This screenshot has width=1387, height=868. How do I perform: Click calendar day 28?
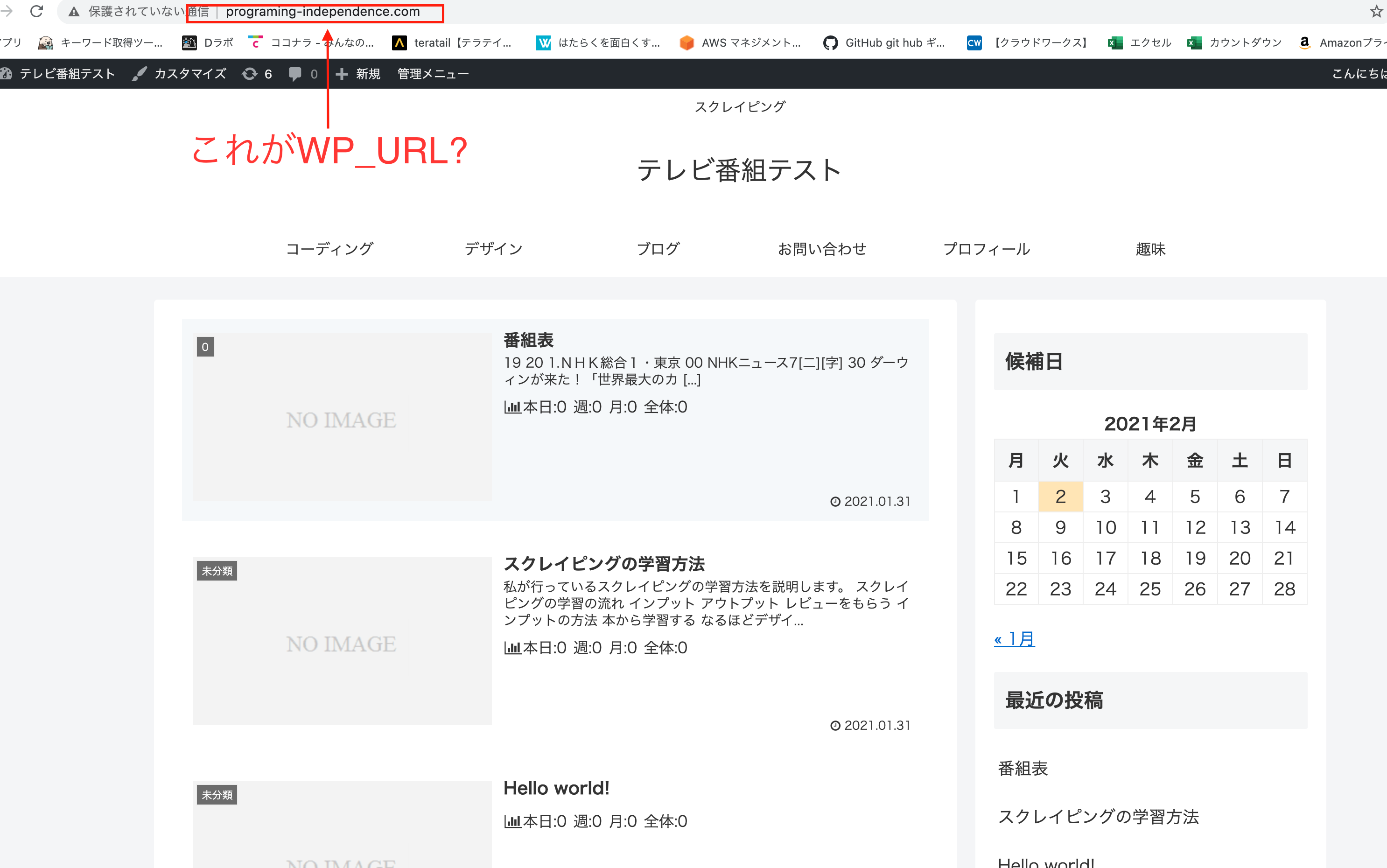coord(1285,589)
